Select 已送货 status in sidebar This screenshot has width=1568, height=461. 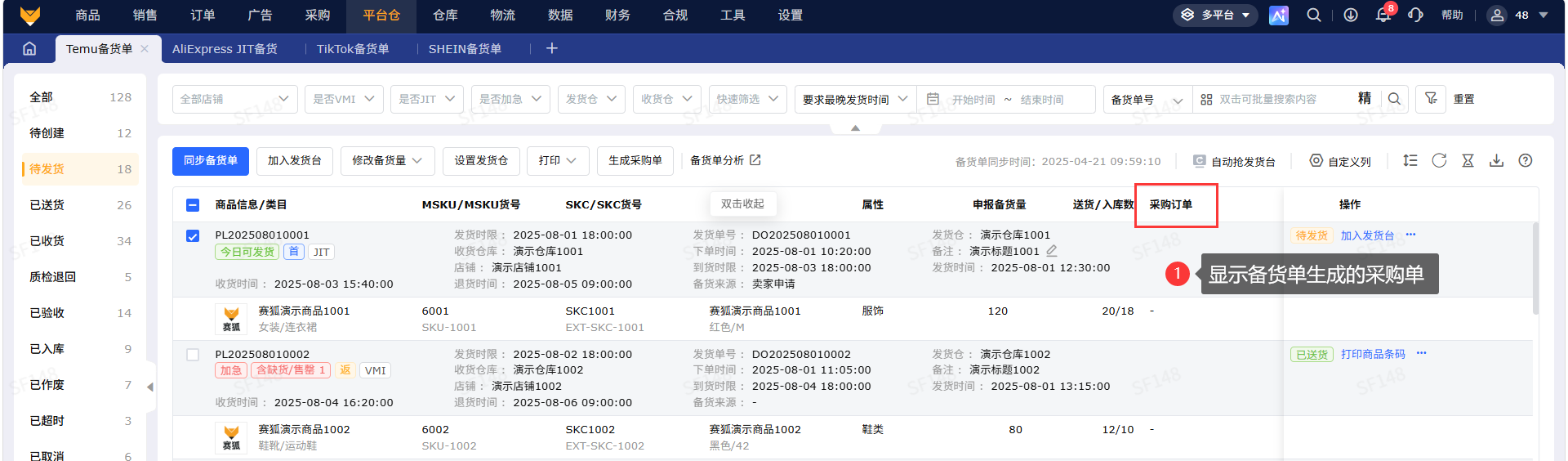(80, 205)
